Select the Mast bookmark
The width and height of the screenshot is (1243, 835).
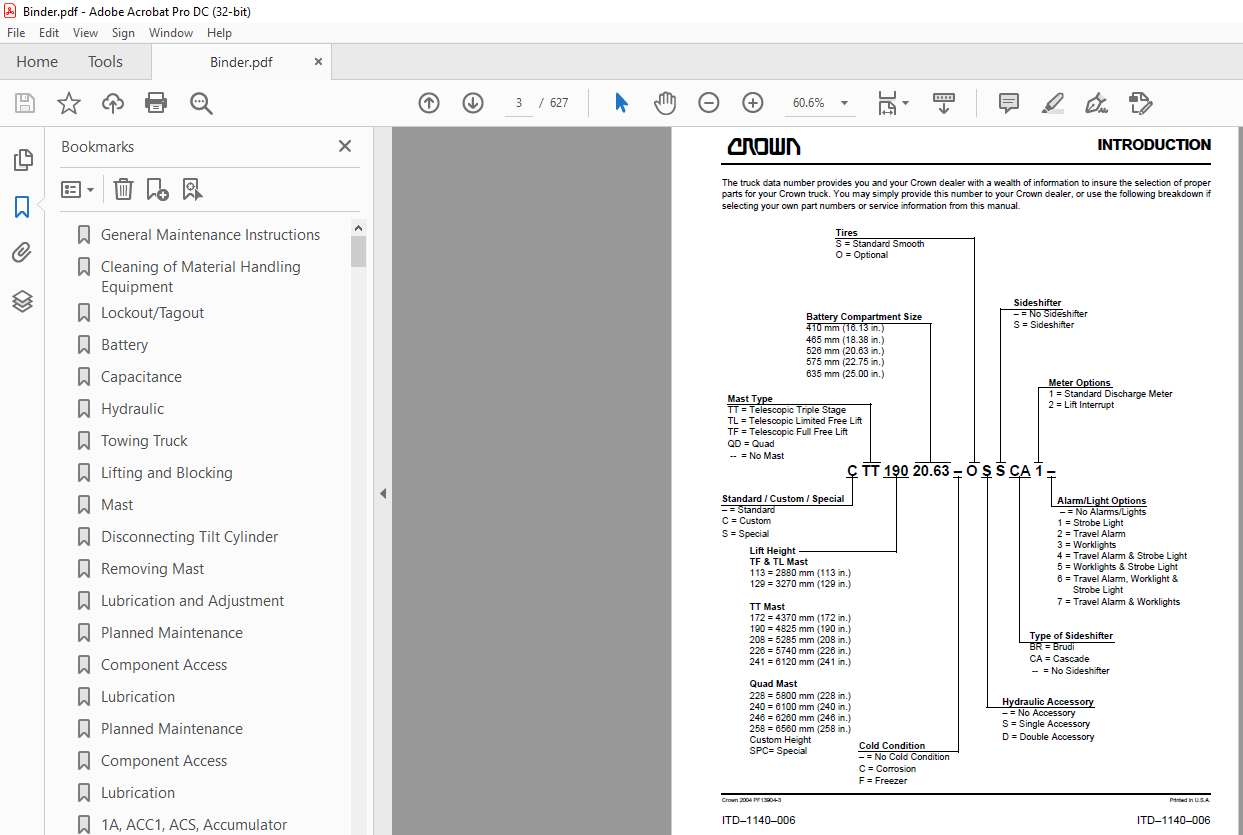pos(117,505)
